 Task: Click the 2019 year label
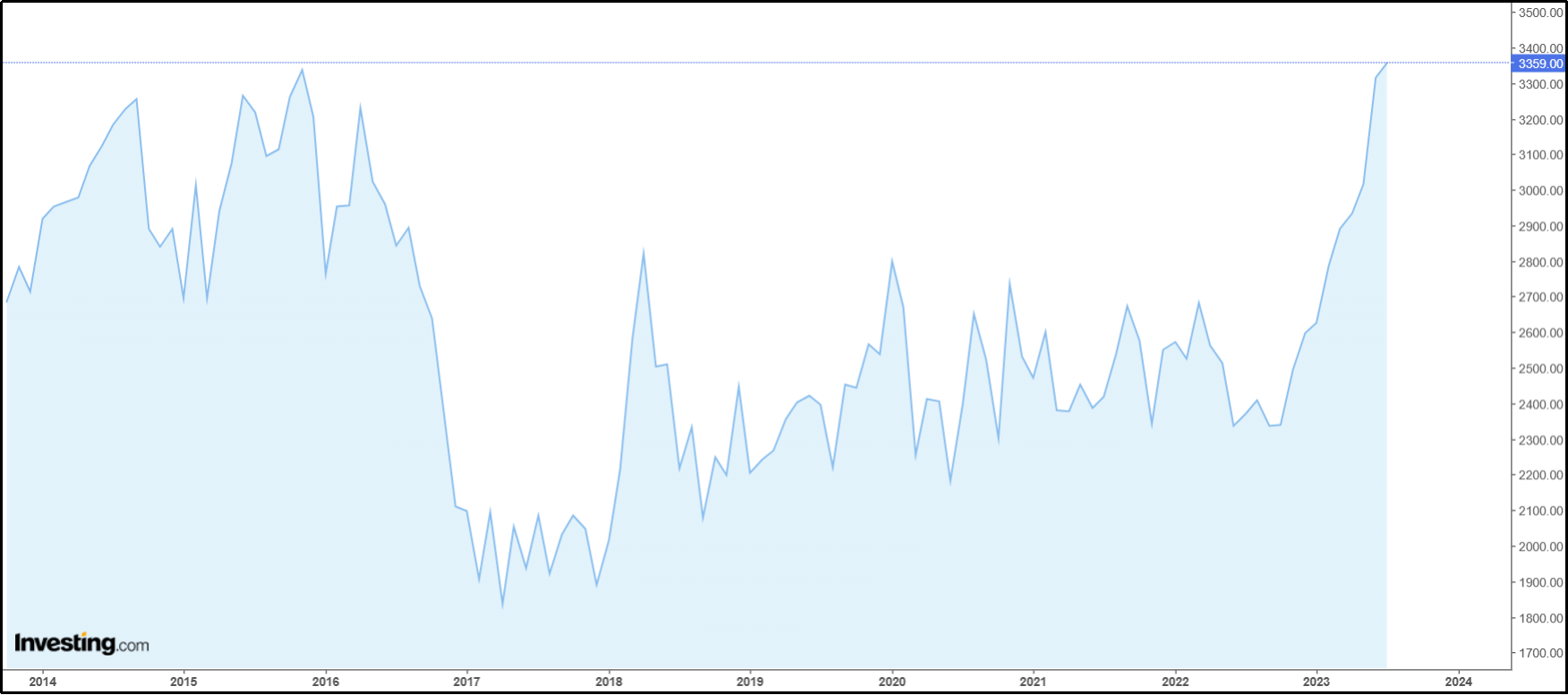[x=750, y=682]
